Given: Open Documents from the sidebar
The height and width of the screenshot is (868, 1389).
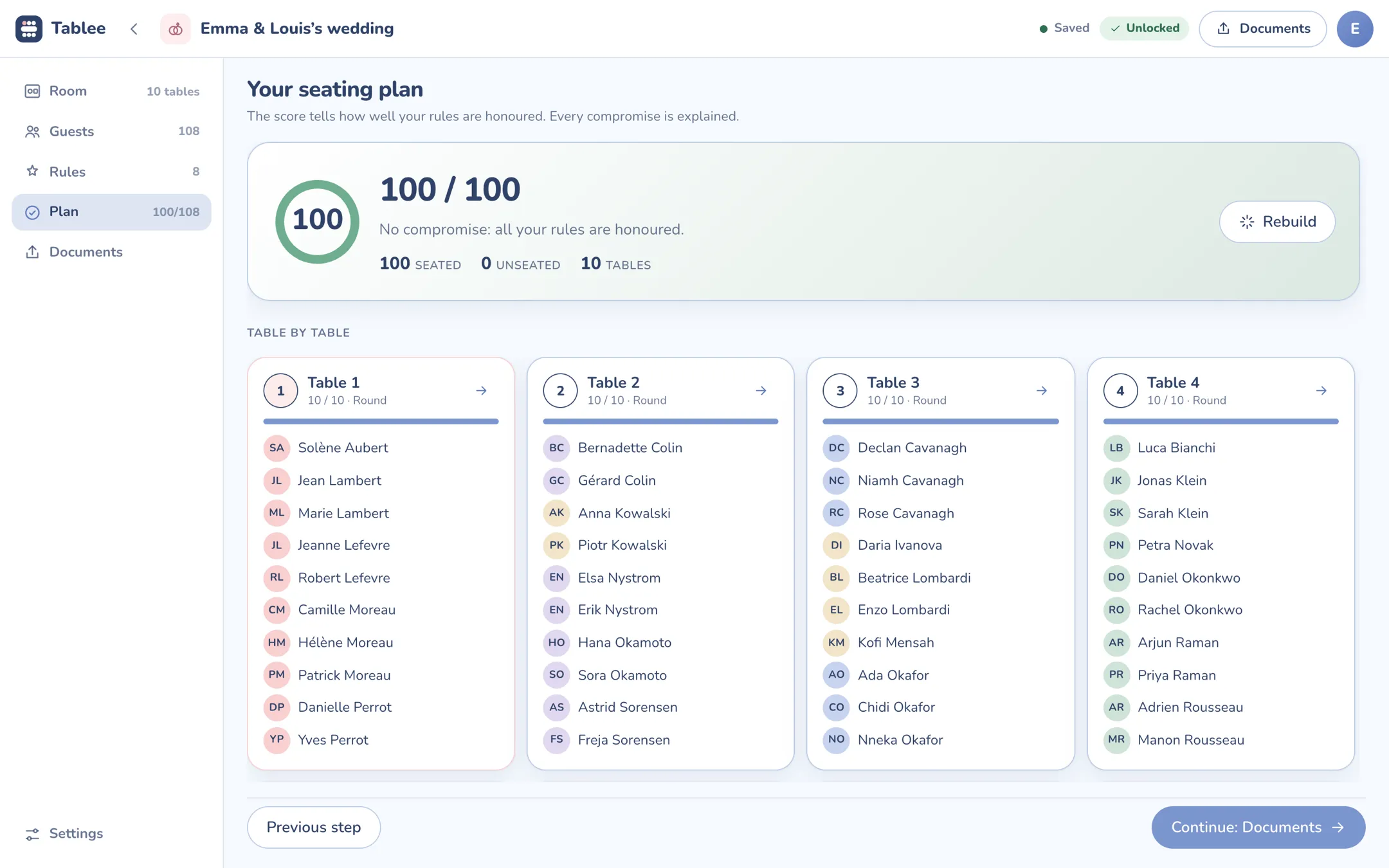Looking at the screenshot, I should coord(111,252).
